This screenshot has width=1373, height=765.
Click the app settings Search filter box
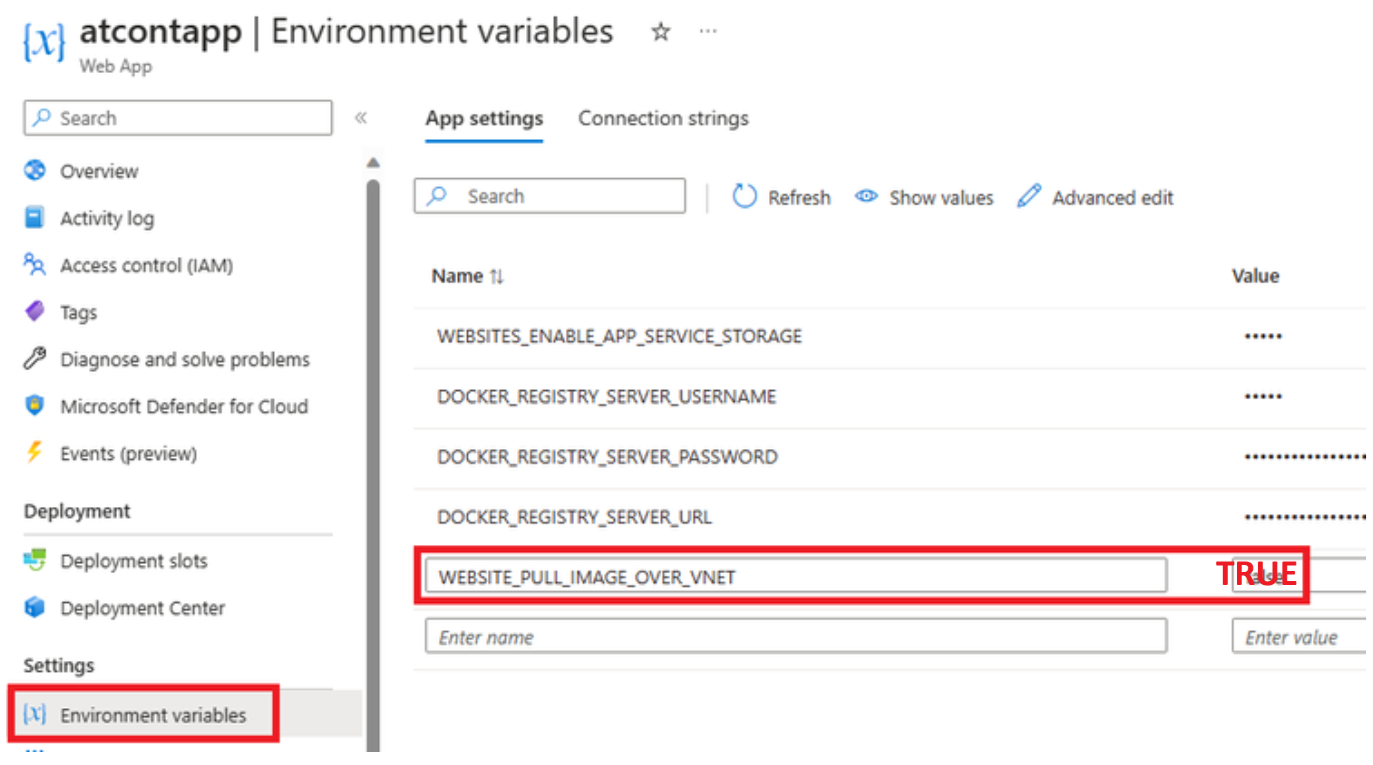click(x=550, y=196)
